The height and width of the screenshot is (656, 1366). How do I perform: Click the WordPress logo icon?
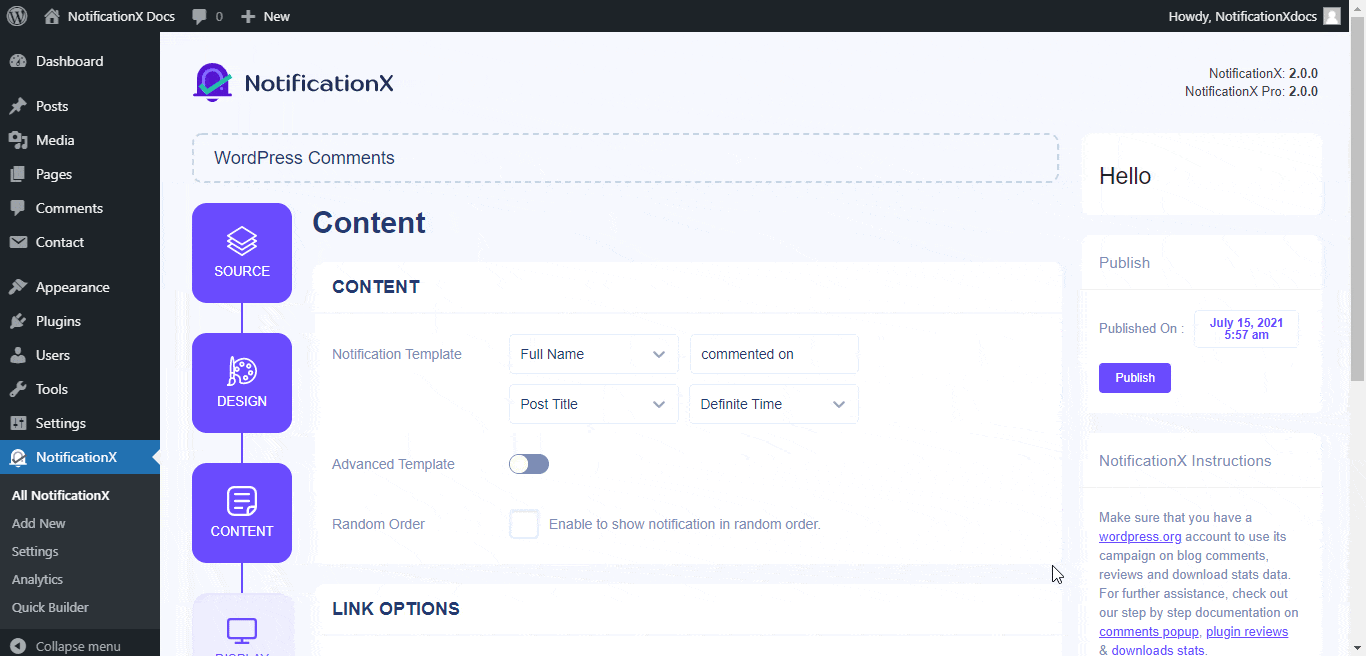[17, 16]
